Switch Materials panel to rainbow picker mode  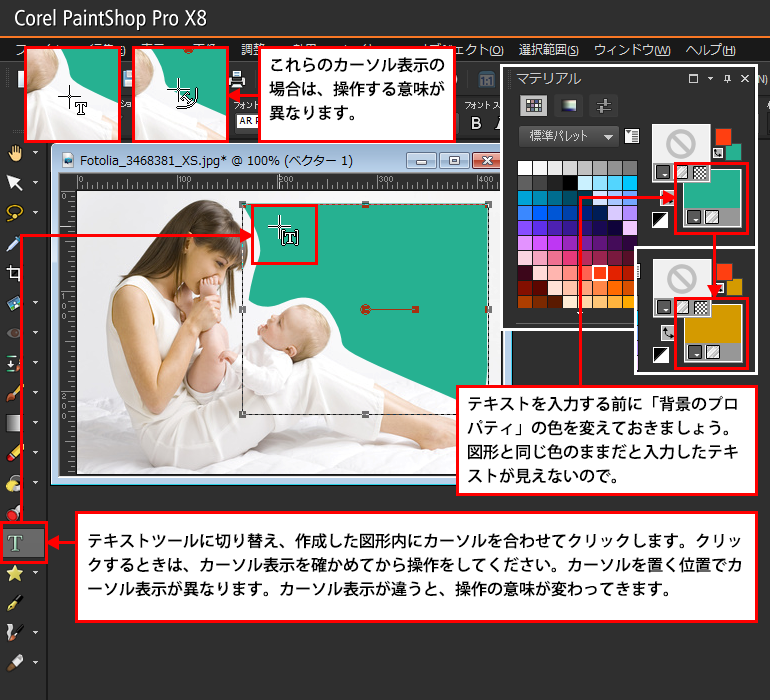pyautogui.click(x=569, y=106)
